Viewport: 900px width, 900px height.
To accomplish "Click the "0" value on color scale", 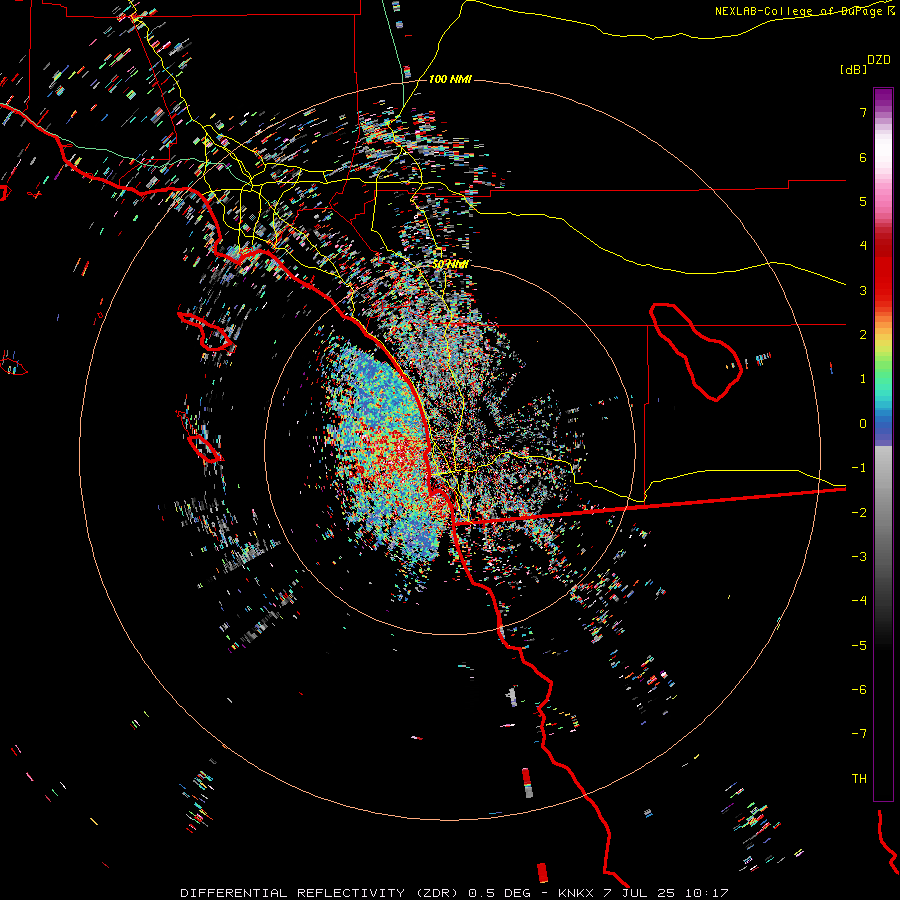I will pos(863,424).
